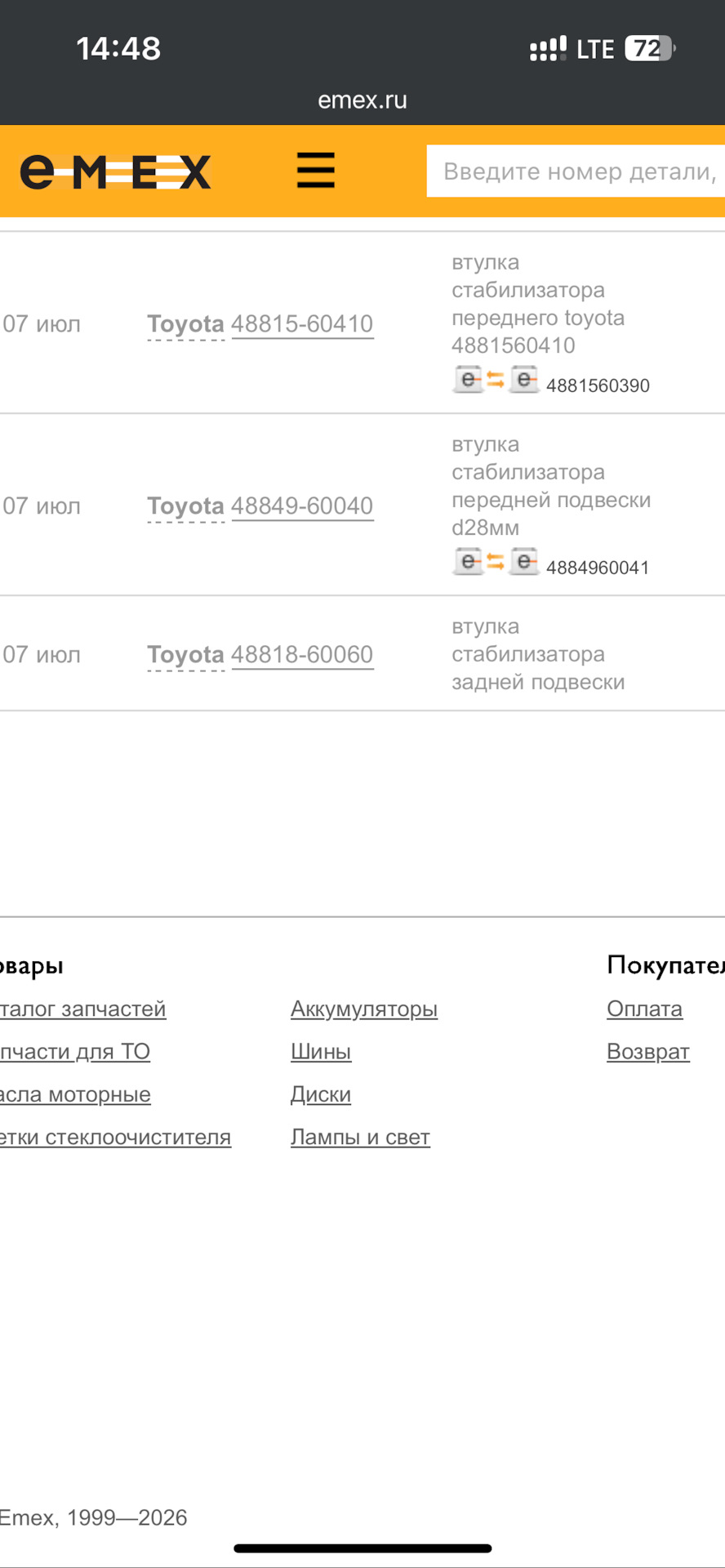Open part number 48815-60410
Viewport: 725px width, 1568px height.
(x=302, y=324)
